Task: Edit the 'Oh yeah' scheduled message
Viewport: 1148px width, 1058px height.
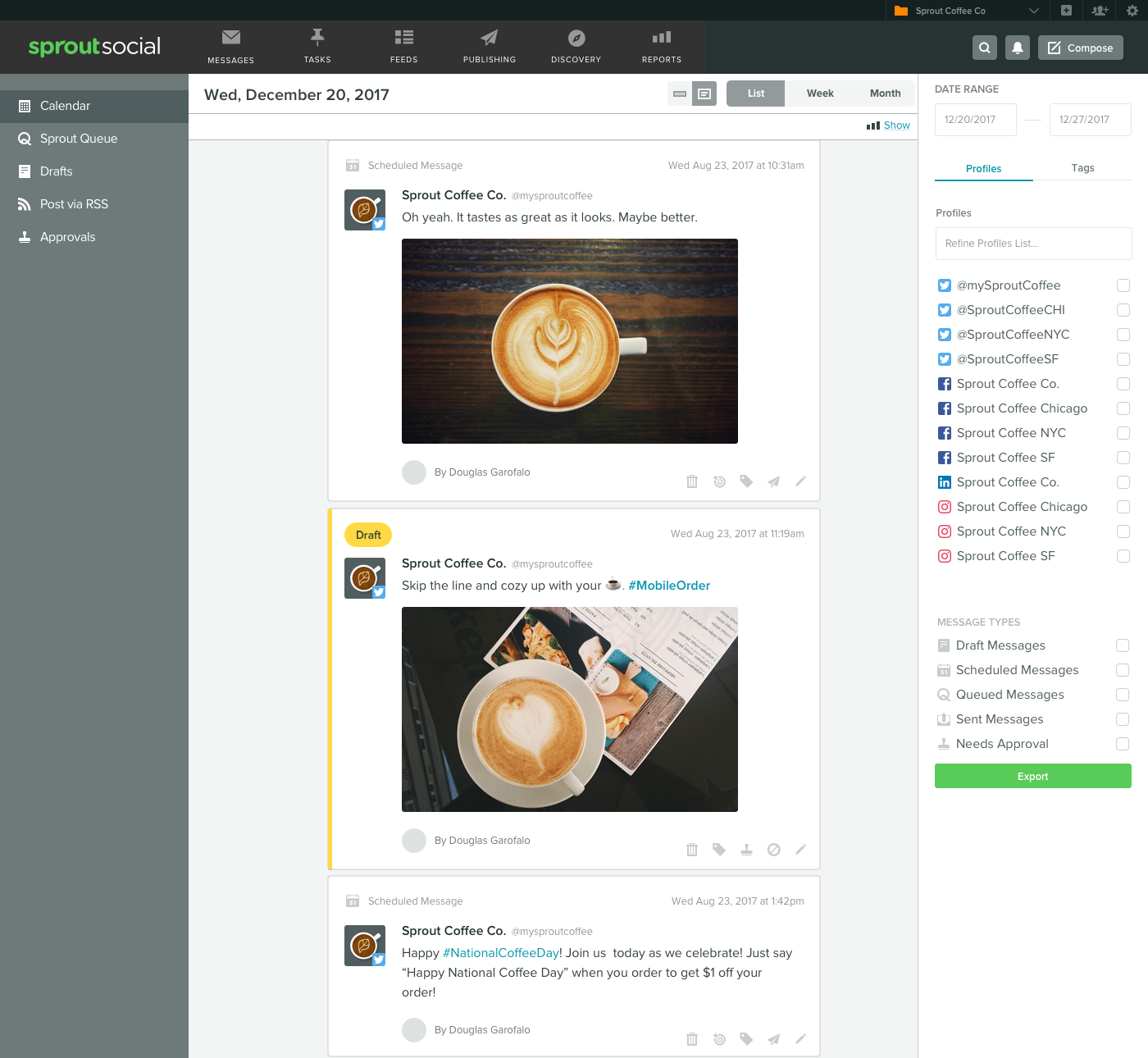Action: [800, 481]
